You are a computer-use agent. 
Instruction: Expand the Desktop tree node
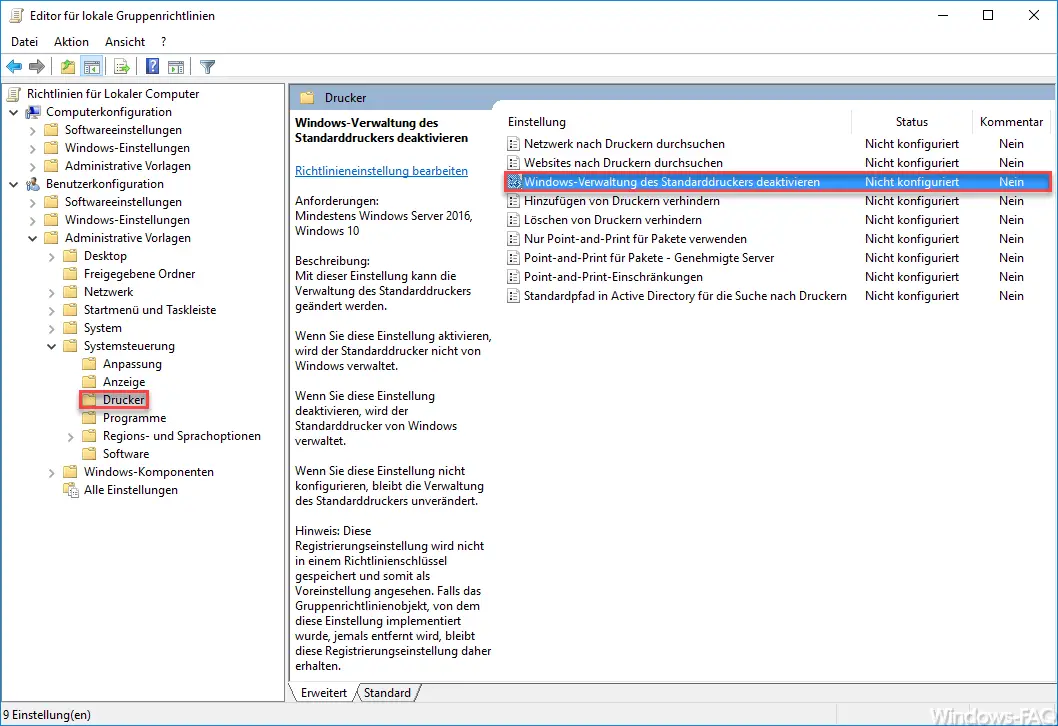coord(51,256)
